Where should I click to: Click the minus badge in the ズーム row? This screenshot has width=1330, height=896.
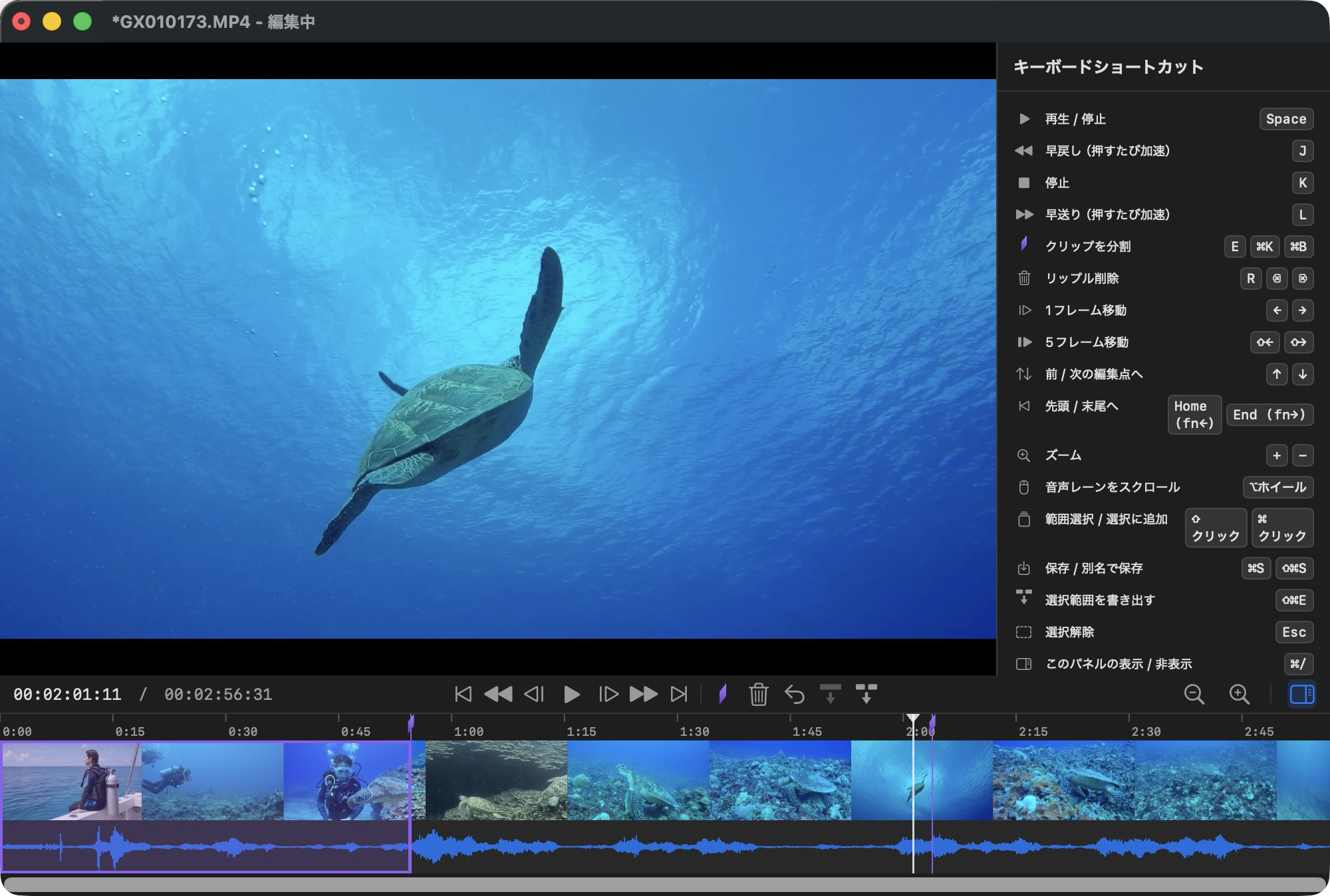[x=1302, y=455]
